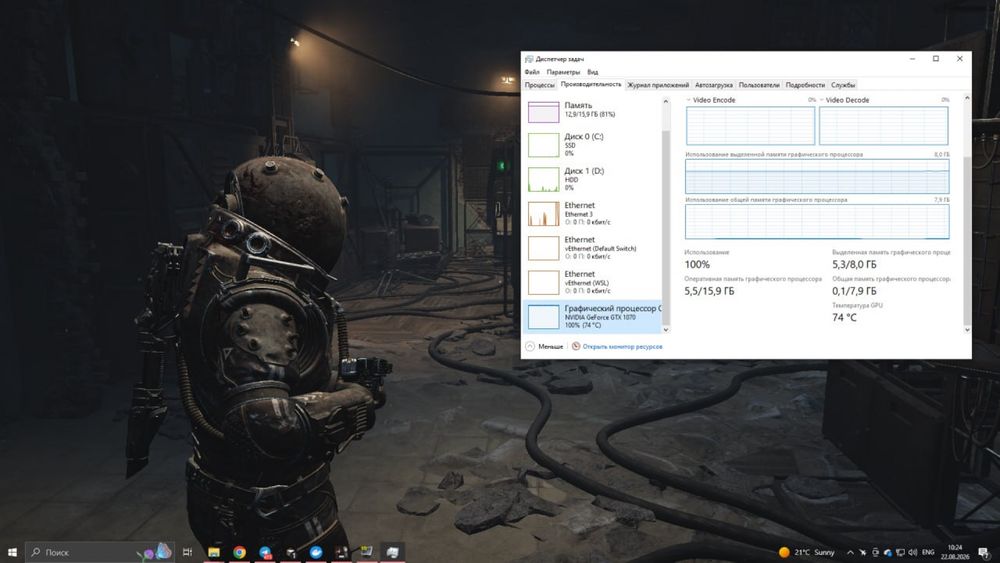Click the 5,5/15,9 ГБ GPU memory value

click(x=709, y=291)
